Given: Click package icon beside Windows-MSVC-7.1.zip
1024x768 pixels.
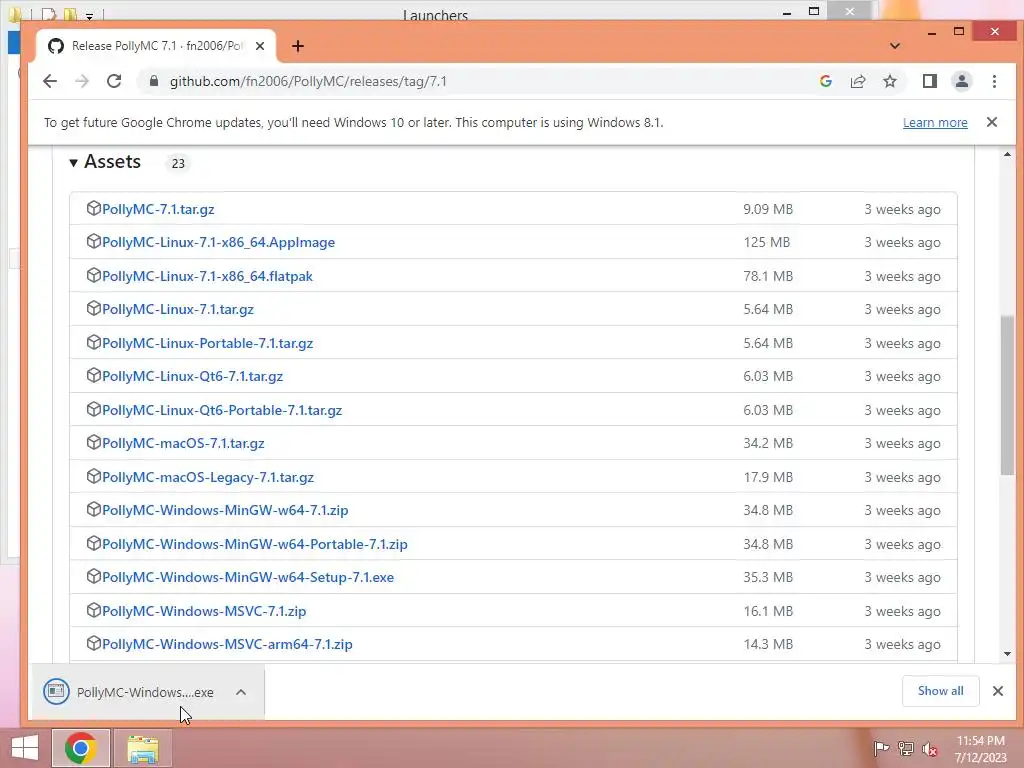Looking at the screenshot, I should (93, 611).
